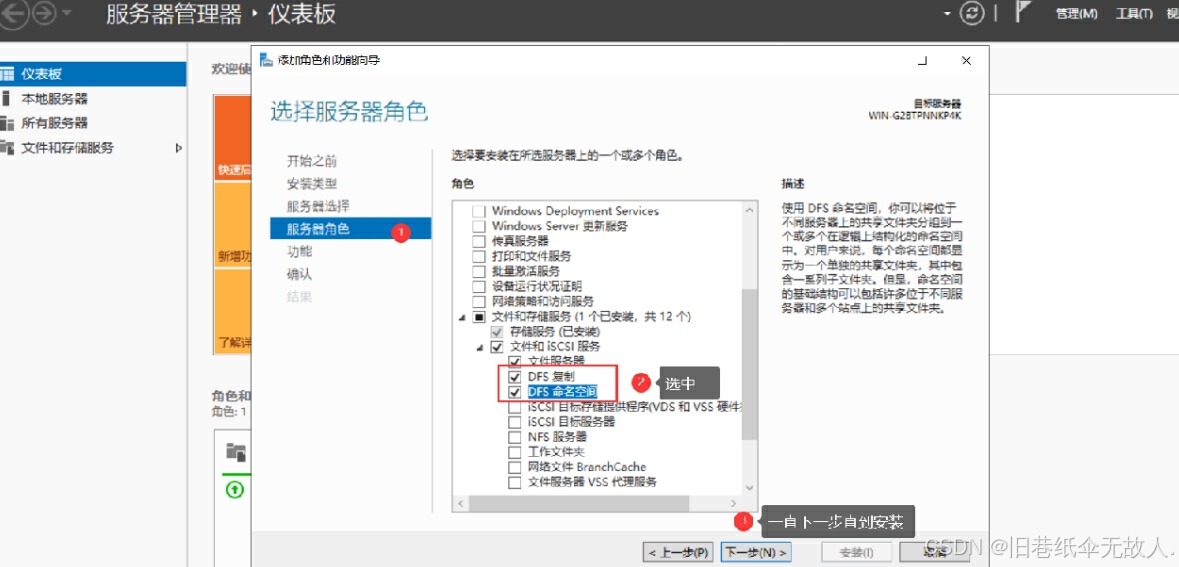The width and height of the screenshot is (1179, 567).
Task: Click roles list scroll down arrow
Action: 750,487
